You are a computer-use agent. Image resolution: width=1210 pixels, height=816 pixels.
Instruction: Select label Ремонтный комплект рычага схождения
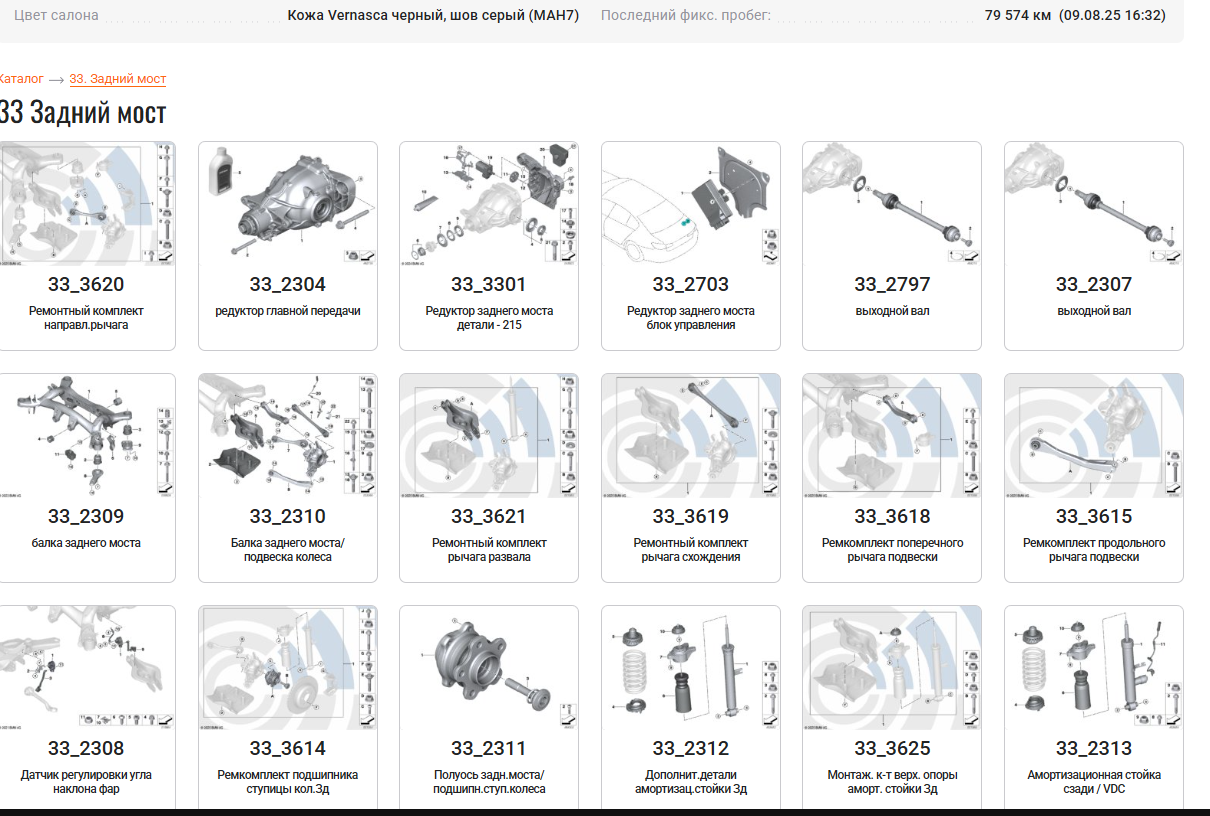coord(691,550)
